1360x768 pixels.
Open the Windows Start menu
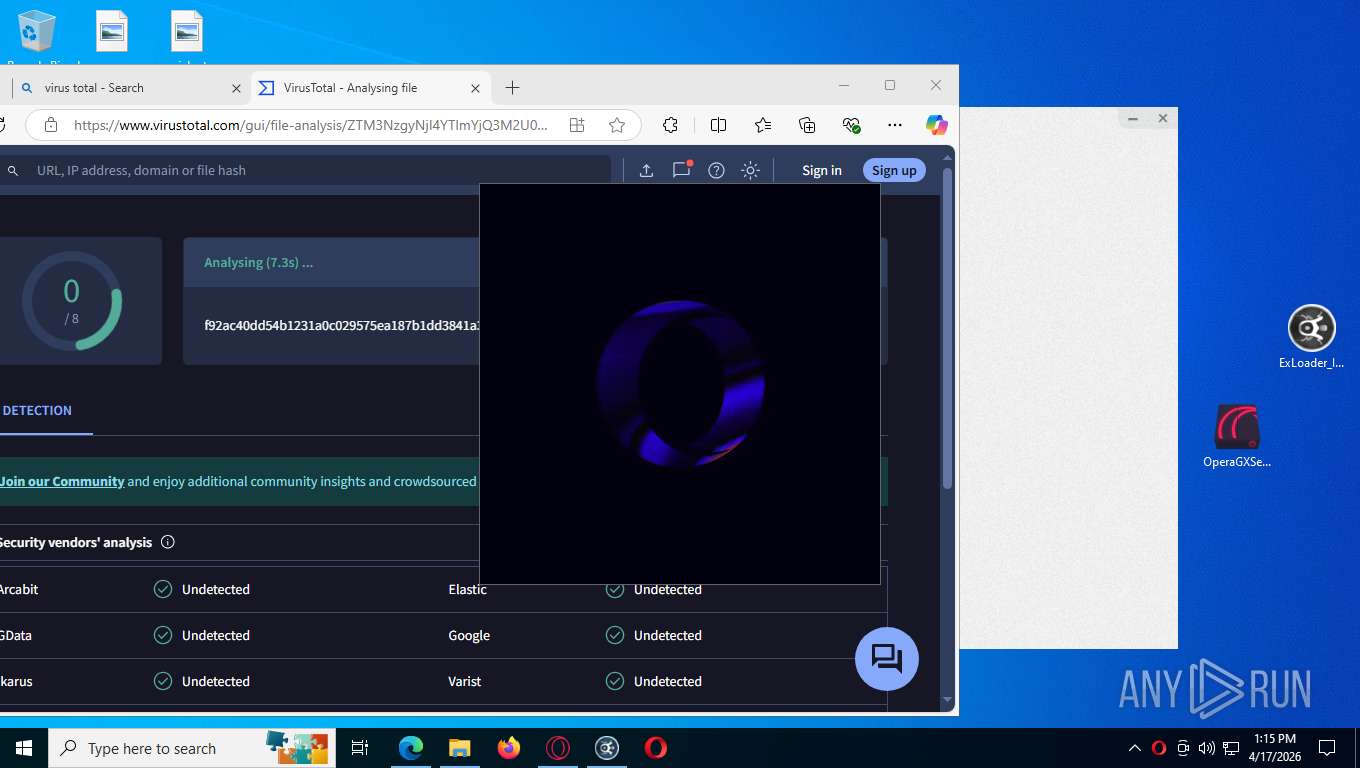(x=24, y=748)
